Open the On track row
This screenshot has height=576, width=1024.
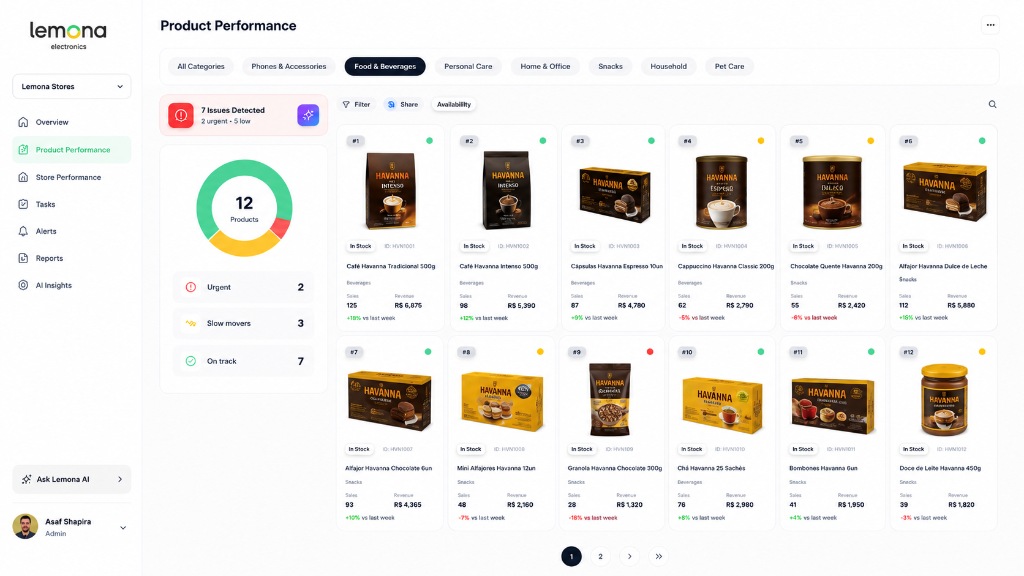[x=244, y=361]
